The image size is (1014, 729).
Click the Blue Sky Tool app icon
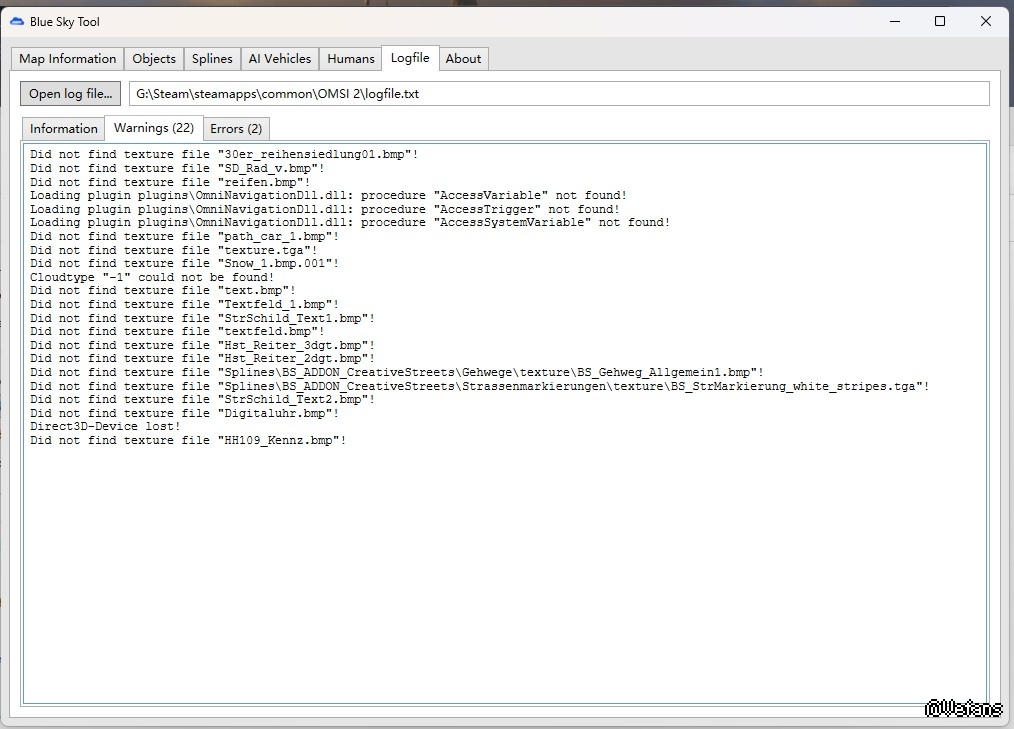[17, 21]
